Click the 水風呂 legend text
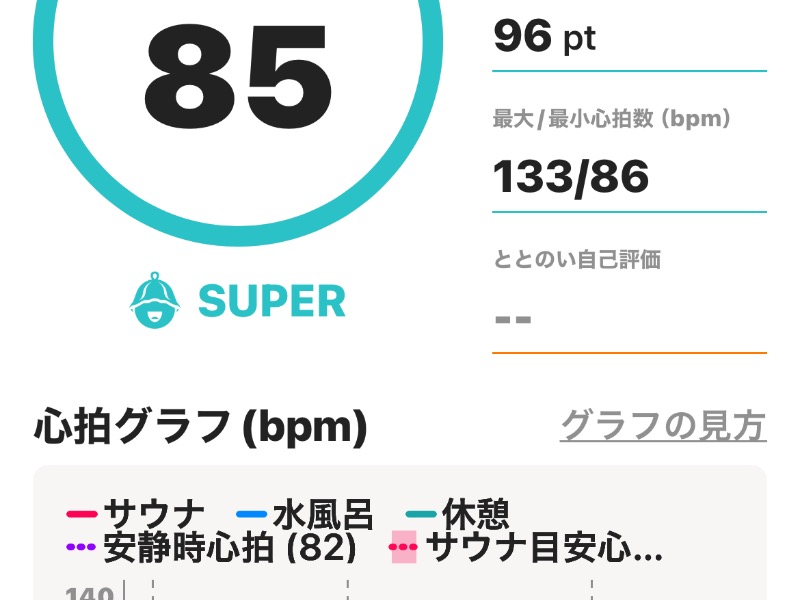Screen dimensions: 800x600 [323, 514]
